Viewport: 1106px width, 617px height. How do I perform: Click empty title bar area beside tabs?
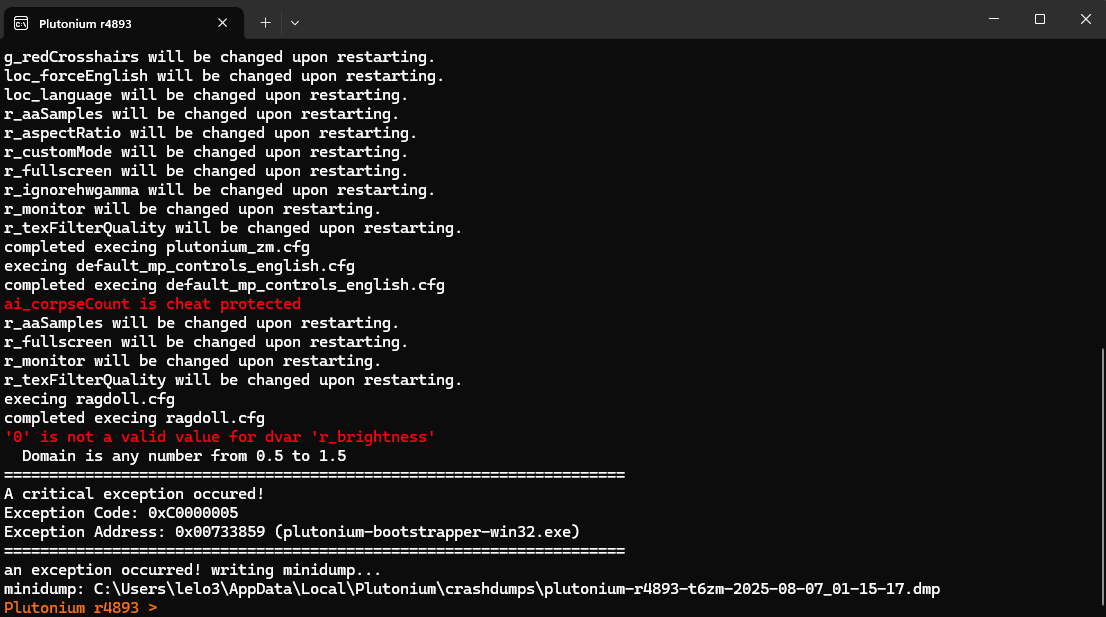(x=635, y=20)
